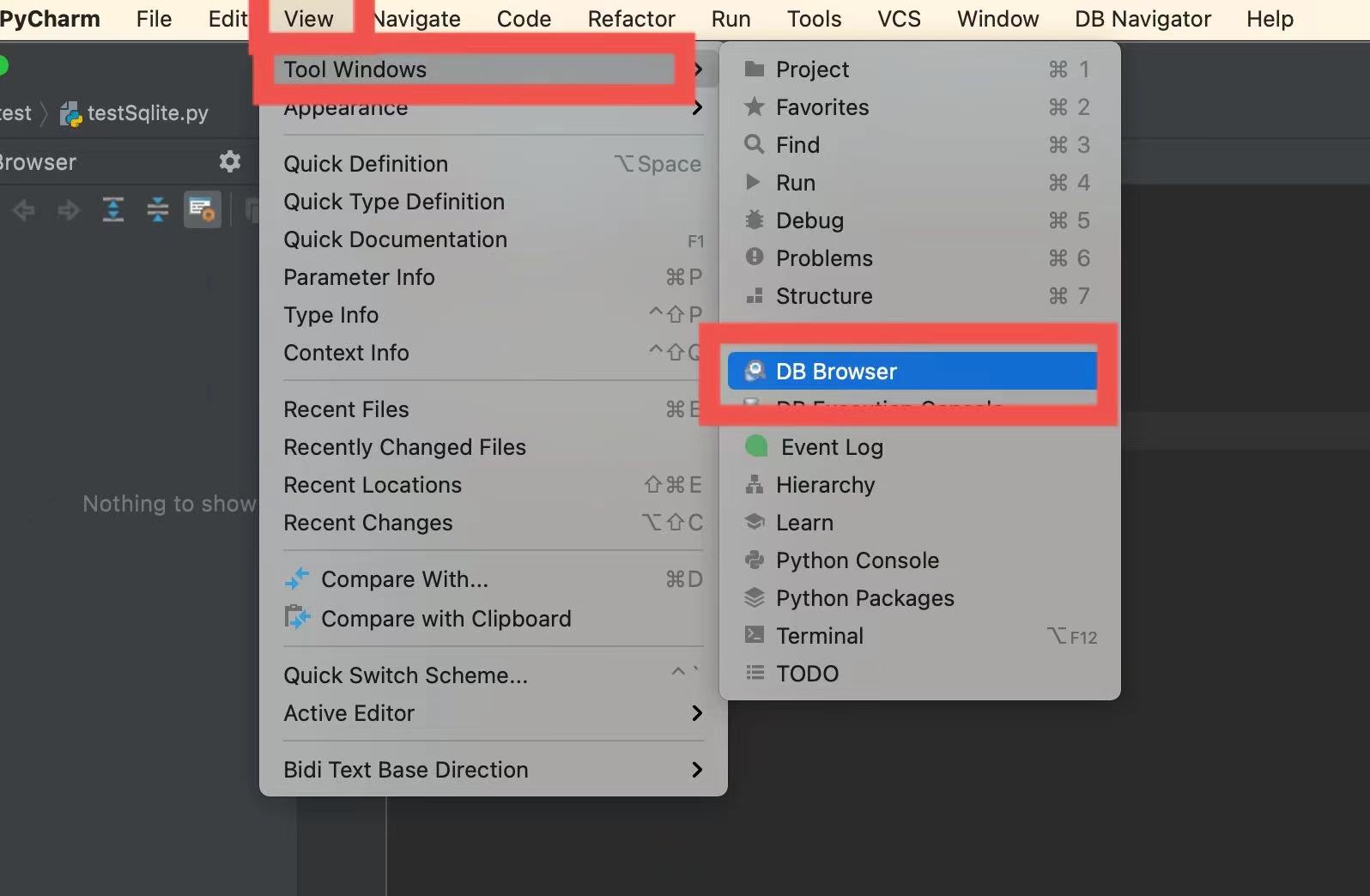Select Quick Documentation from the View menu
The width and height of the screenshot is (1370, 896).
click(x=396, y=239)
